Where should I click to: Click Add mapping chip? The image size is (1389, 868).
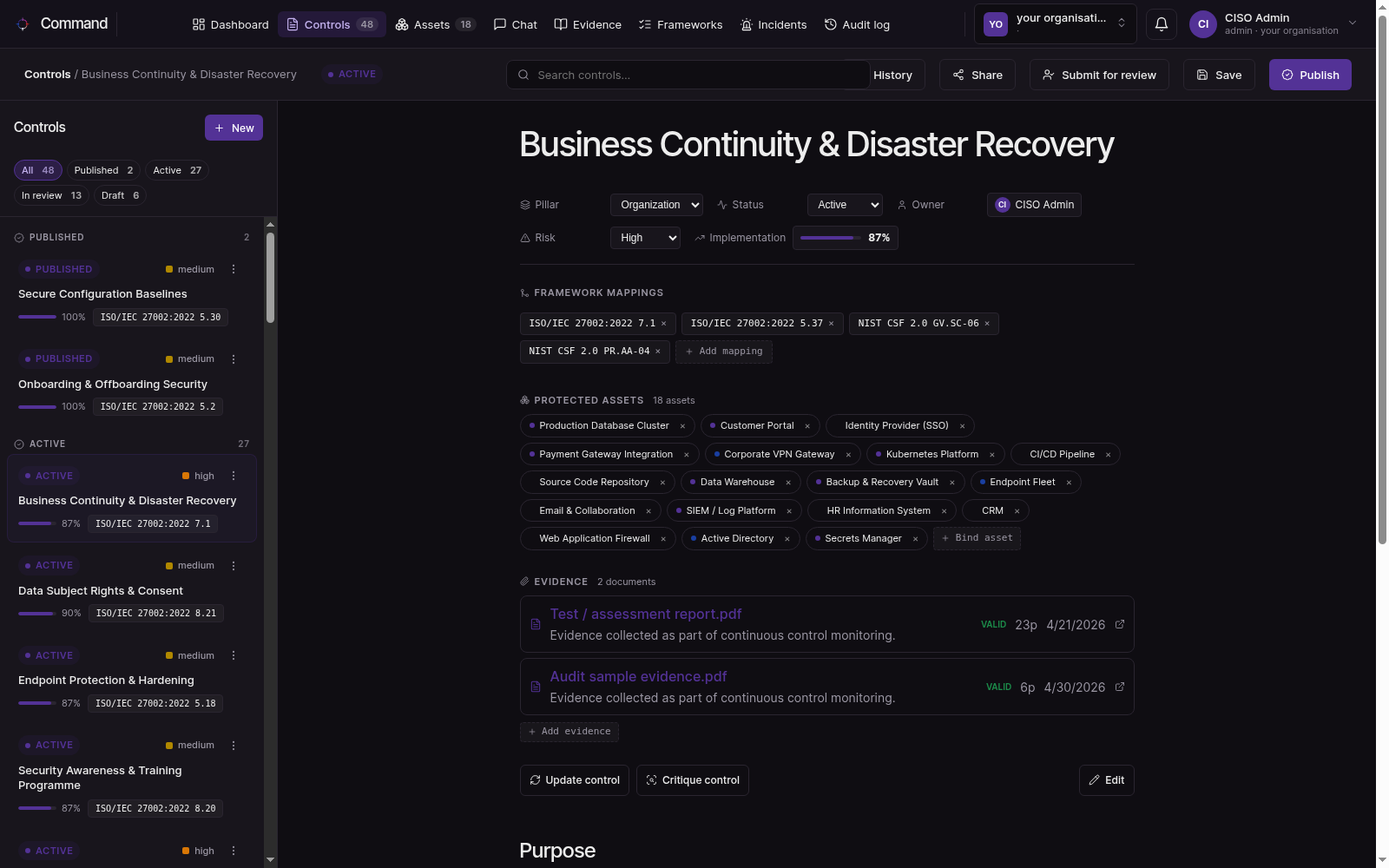tap(724, 352)
